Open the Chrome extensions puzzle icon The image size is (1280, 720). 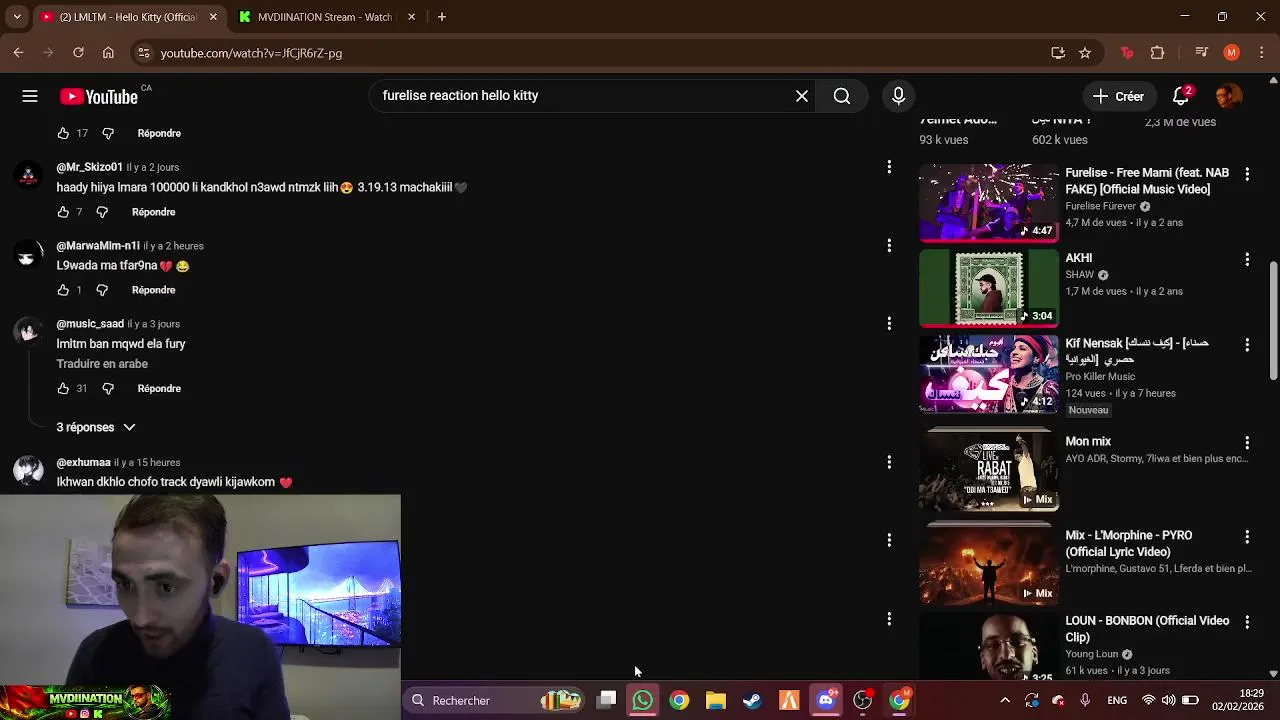click(x=1158, y=53)
